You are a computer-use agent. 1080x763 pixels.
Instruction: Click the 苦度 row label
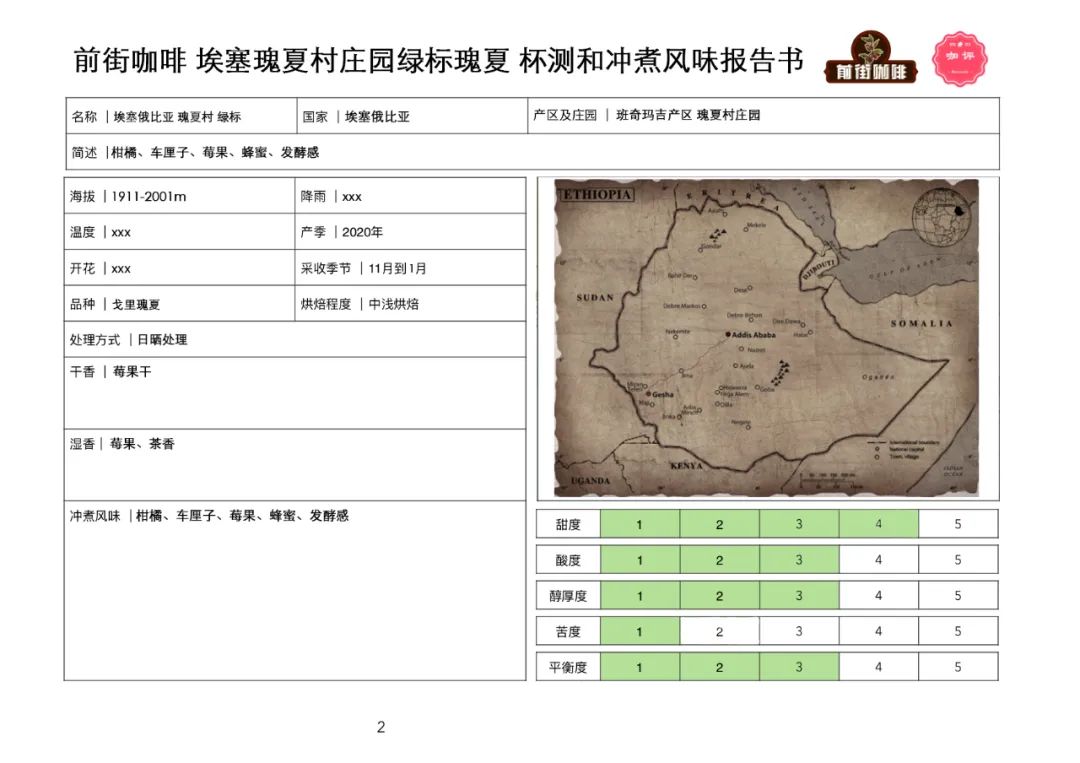pos(568,631)
